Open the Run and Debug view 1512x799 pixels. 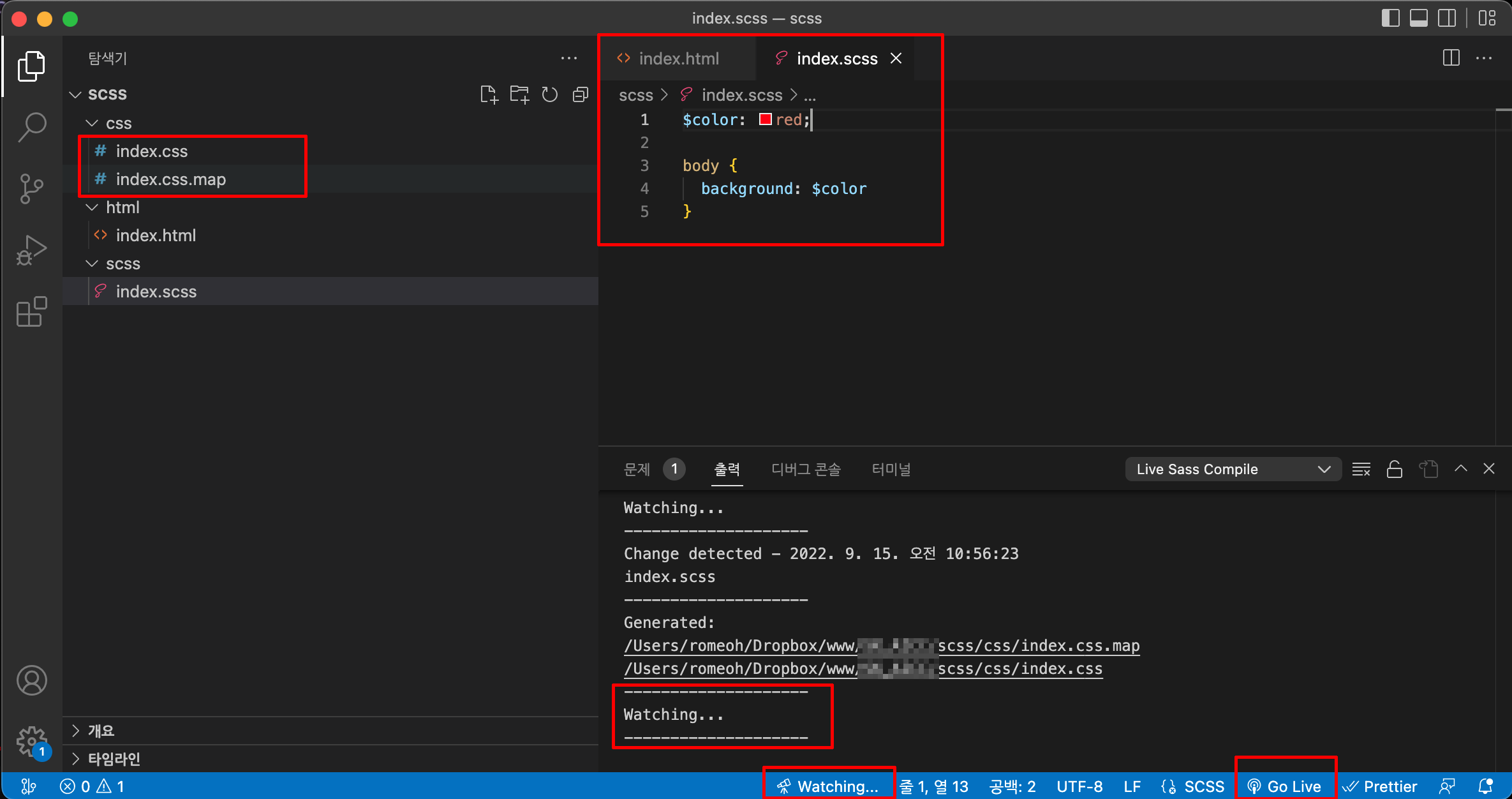tap(31, 250)
